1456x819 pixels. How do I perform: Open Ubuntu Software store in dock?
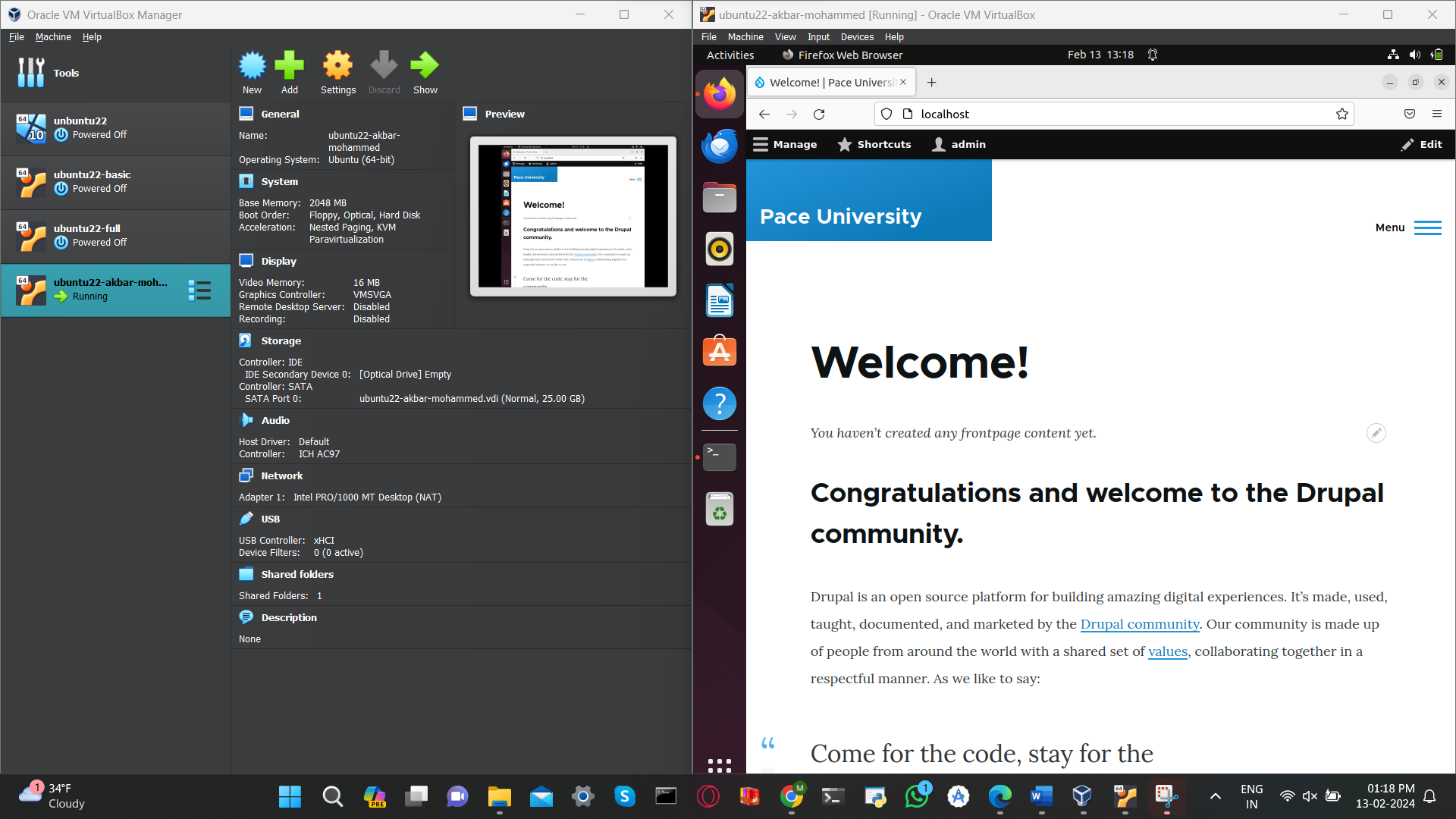click(x=719, y=351)
